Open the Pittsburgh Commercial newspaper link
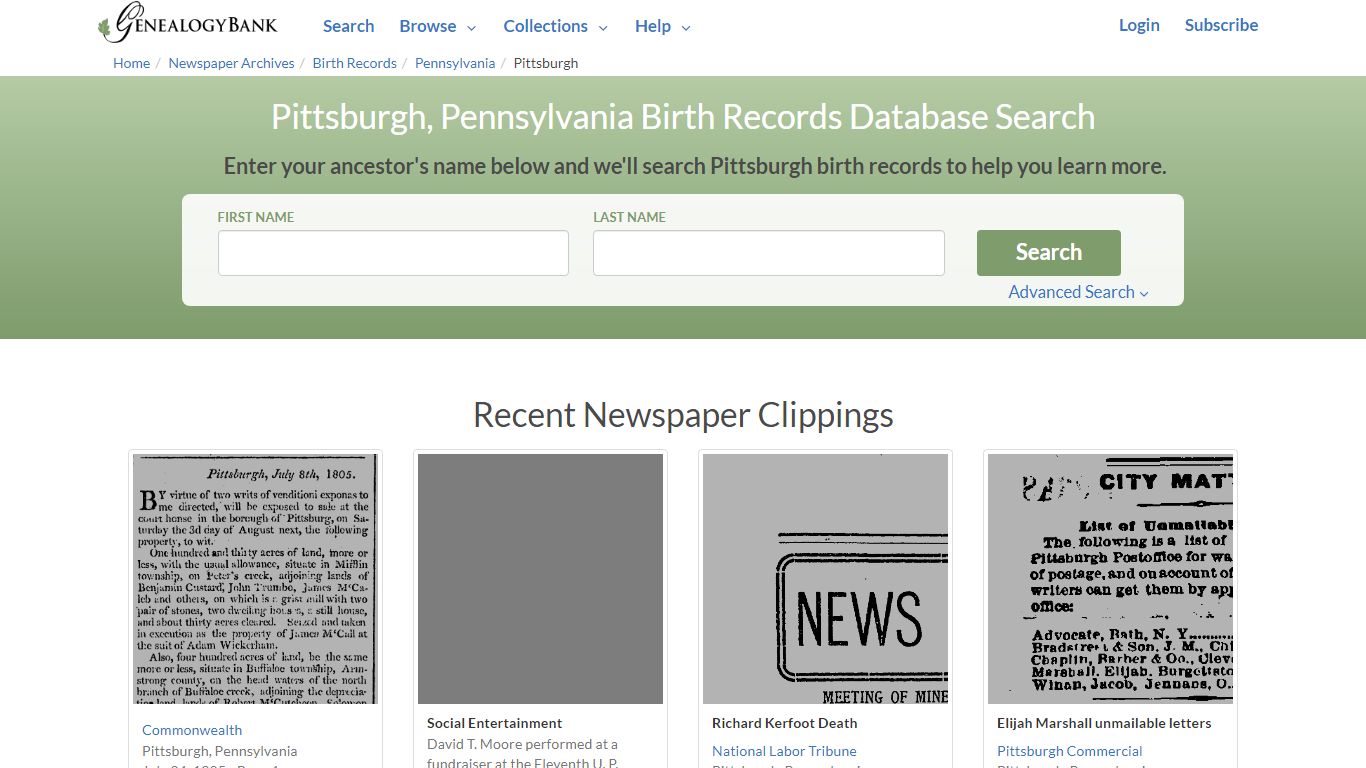1366x768 pixels. pyautogui.click(x=1069, y=751)
